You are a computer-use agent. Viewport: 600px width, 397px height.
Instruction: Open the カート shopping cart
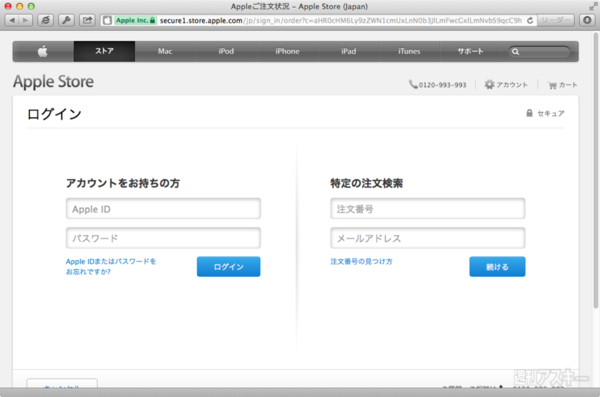[x=562, y=85]
